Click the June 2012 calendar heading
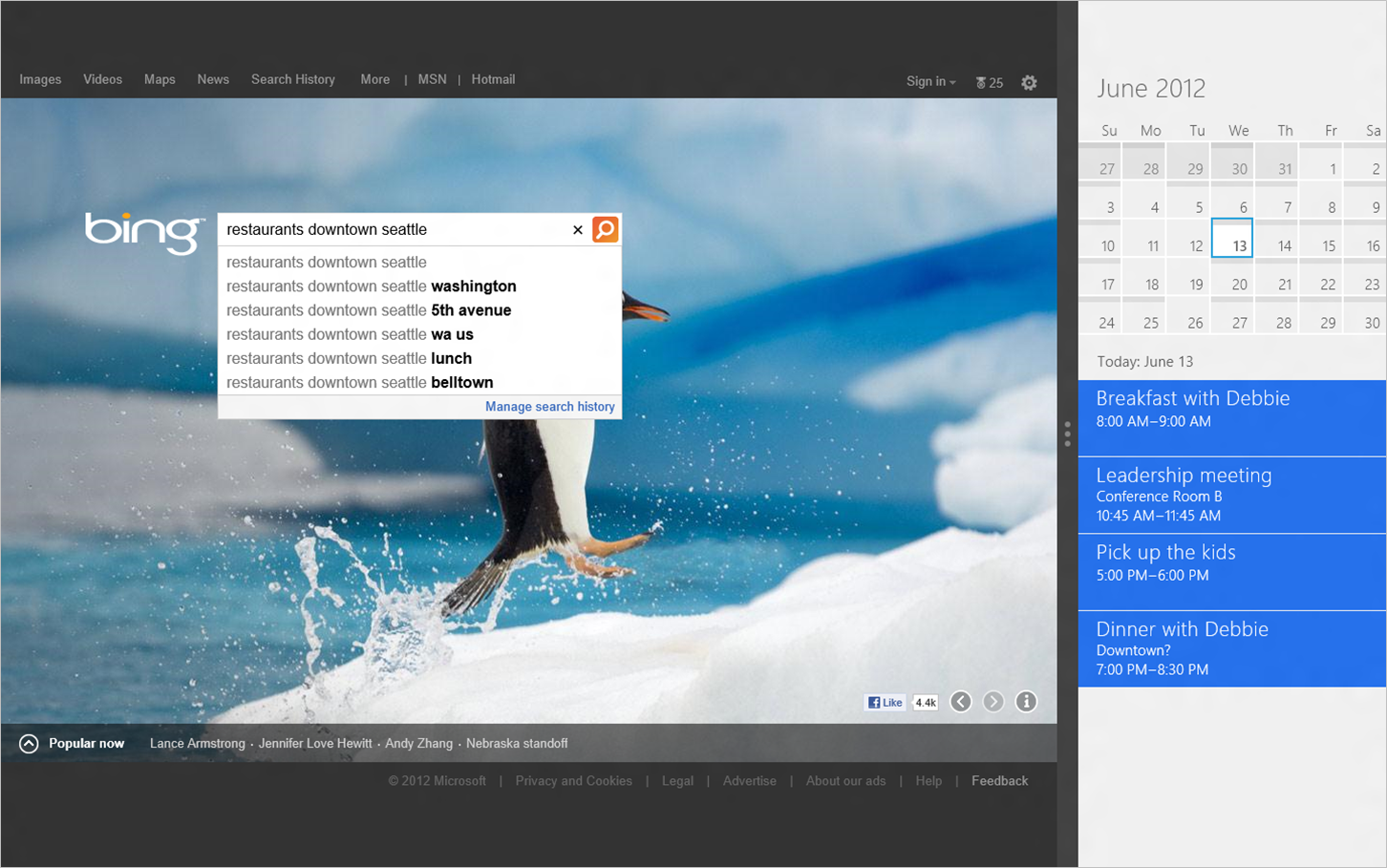The image size is (1387, 868). point(1151,89)
